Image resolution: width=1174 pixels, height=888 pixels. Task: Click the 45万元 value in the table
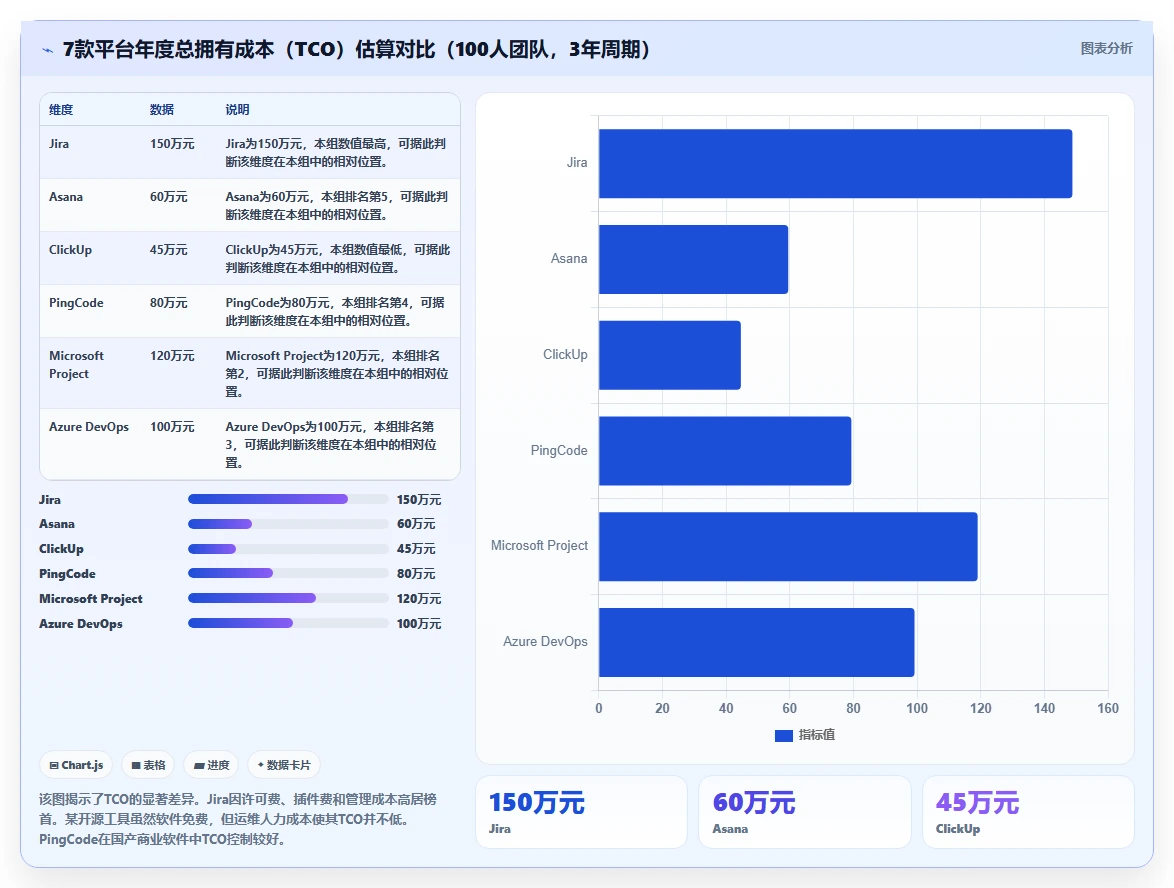coord(168,250)
